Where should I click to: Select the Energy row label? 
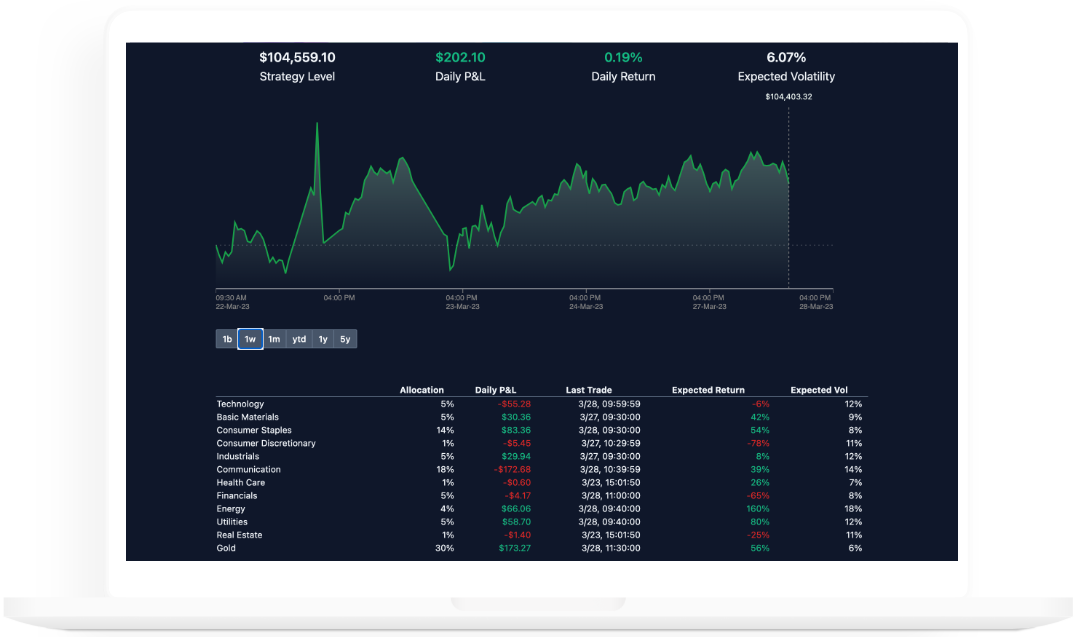(x=231, y=509)
